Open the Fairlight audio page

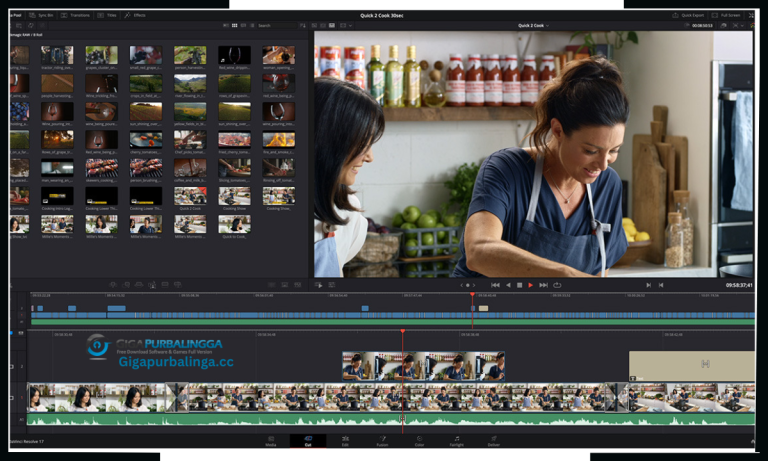click(457, 441)
